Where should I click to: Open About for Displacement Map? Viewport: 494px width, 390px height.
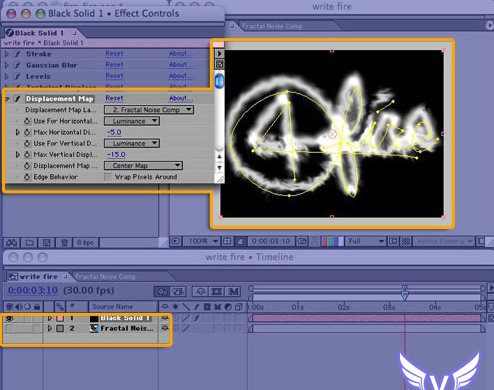(180, 98)
